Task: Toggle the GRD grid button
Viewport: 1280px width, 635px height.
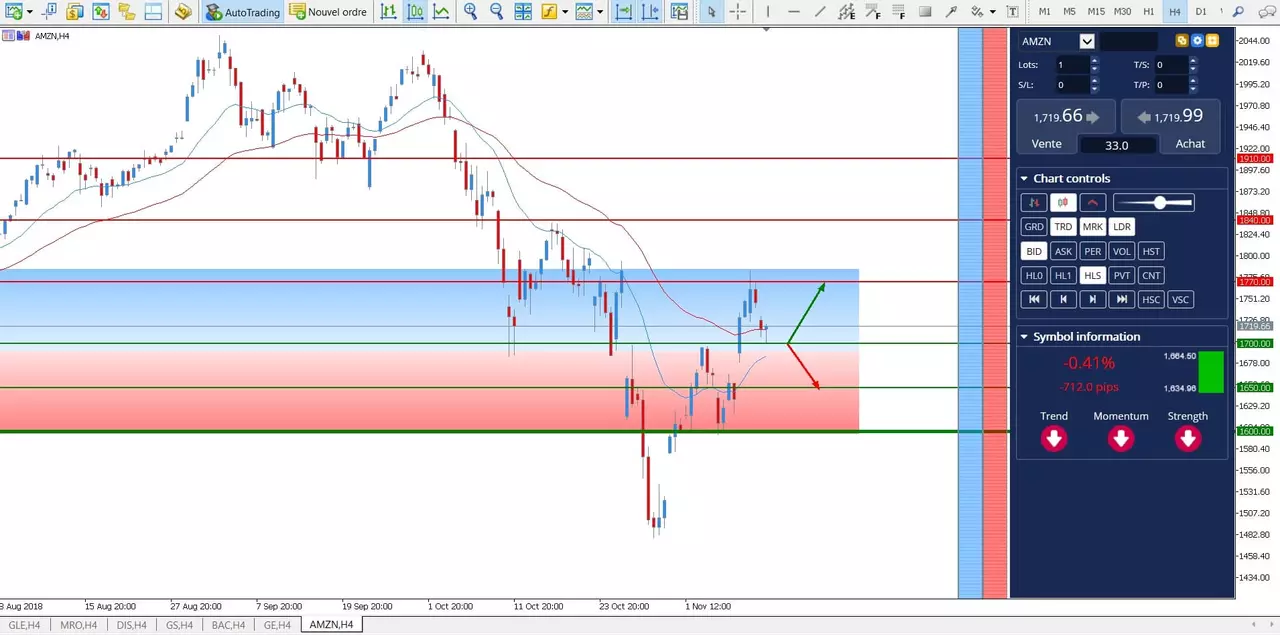Action: click(1034, 227)
